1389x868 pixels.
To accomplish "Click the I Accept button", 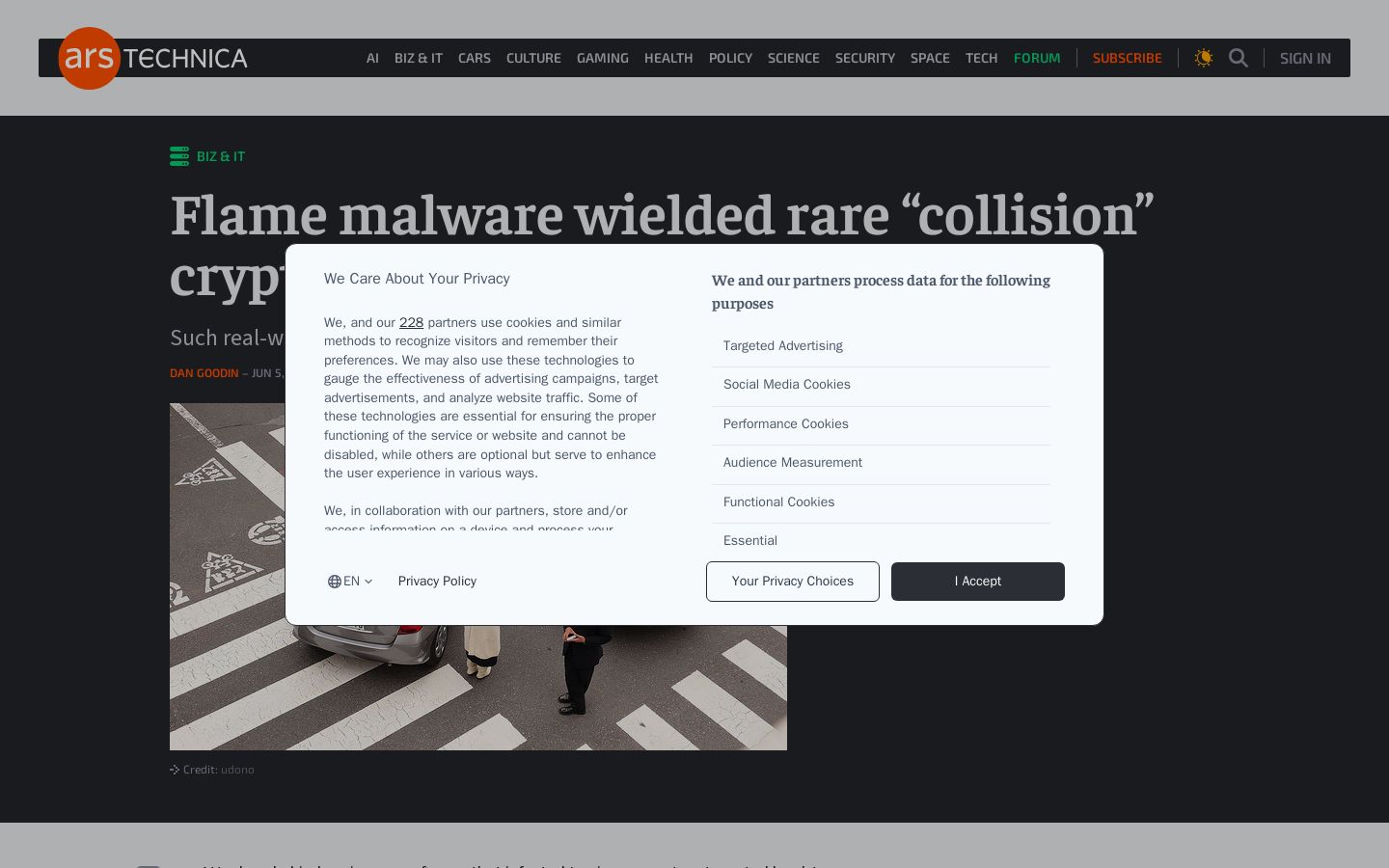I will pyautogui.click(x=978, y=582).
